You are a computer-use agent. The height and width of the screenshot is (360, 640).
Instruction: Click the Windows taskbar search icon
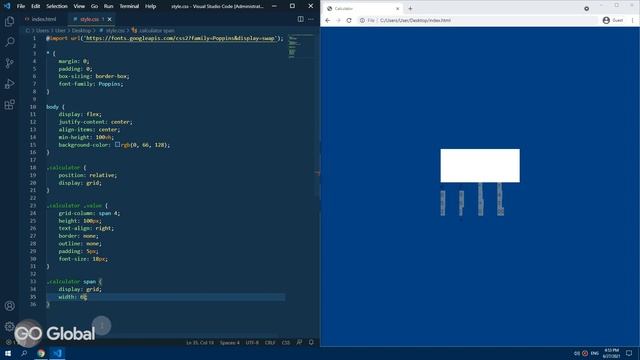[24, 353]
